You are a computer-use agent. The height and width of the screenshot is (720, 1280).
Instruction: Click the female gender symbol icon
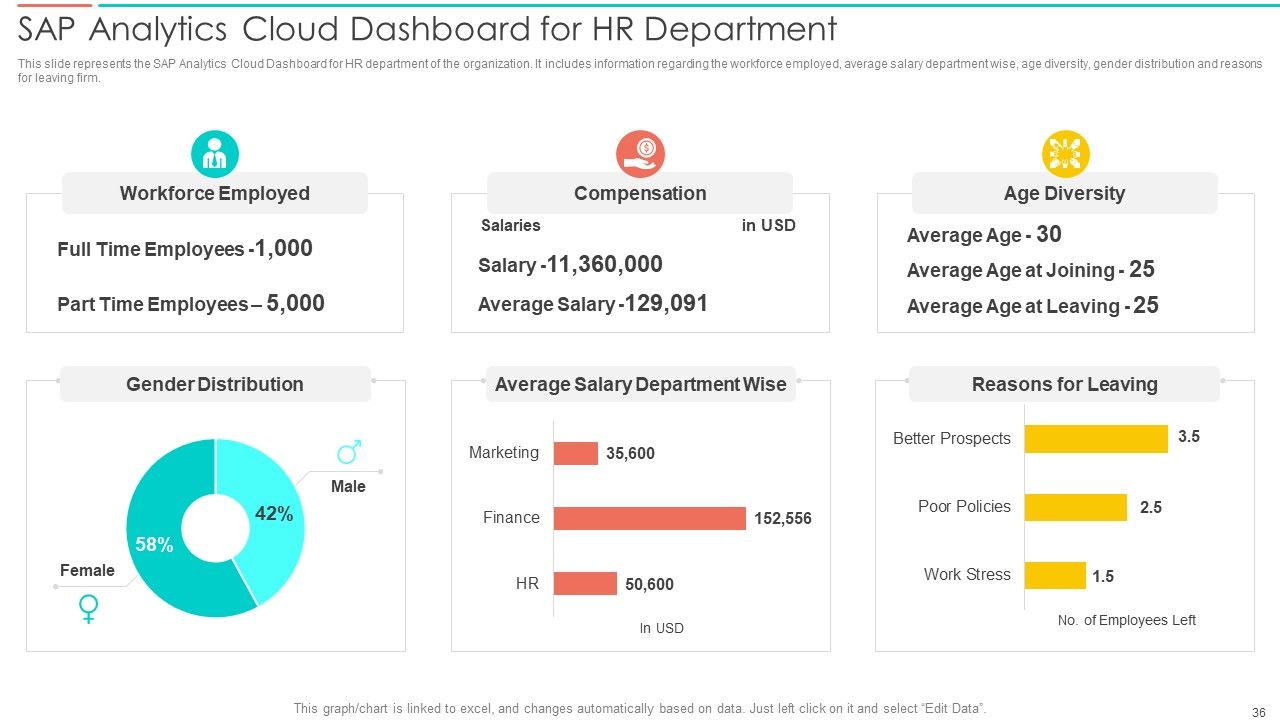point(89,608)
